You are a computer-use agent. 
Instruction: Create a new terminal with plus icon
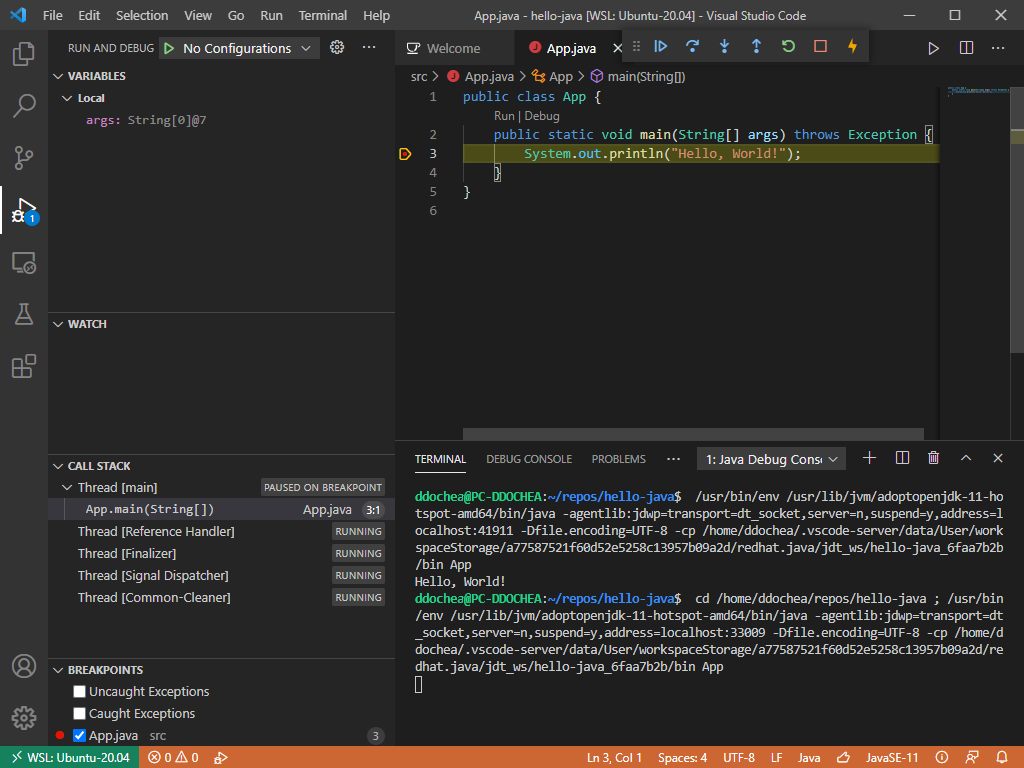click(x=869, y=458)
